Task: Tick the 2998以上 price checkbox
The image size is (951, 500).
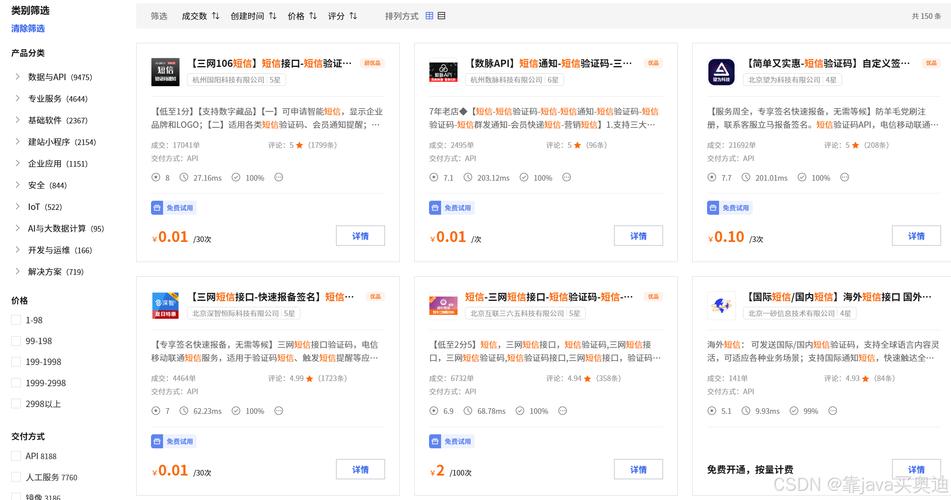Action: tap(16, 404)
